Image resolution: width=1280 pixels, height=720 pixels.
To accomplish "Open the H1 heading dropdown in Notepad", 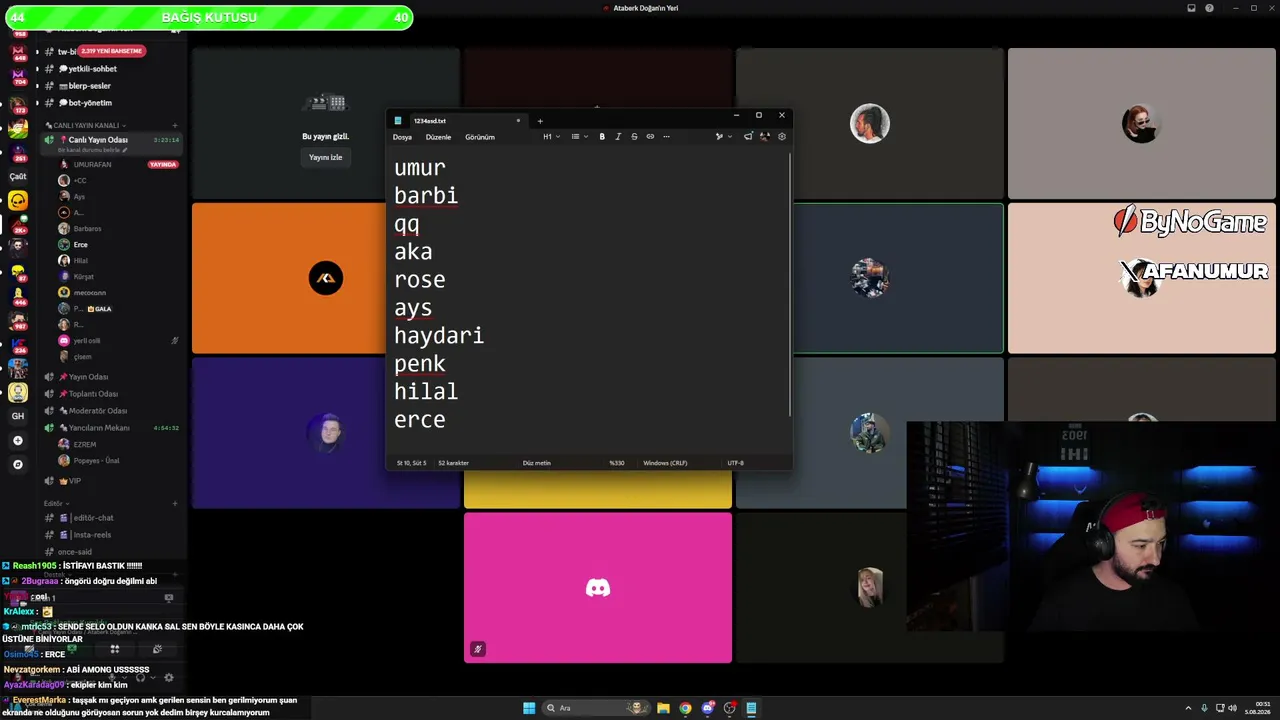I will pyautogui.click(x=551, y=137).
